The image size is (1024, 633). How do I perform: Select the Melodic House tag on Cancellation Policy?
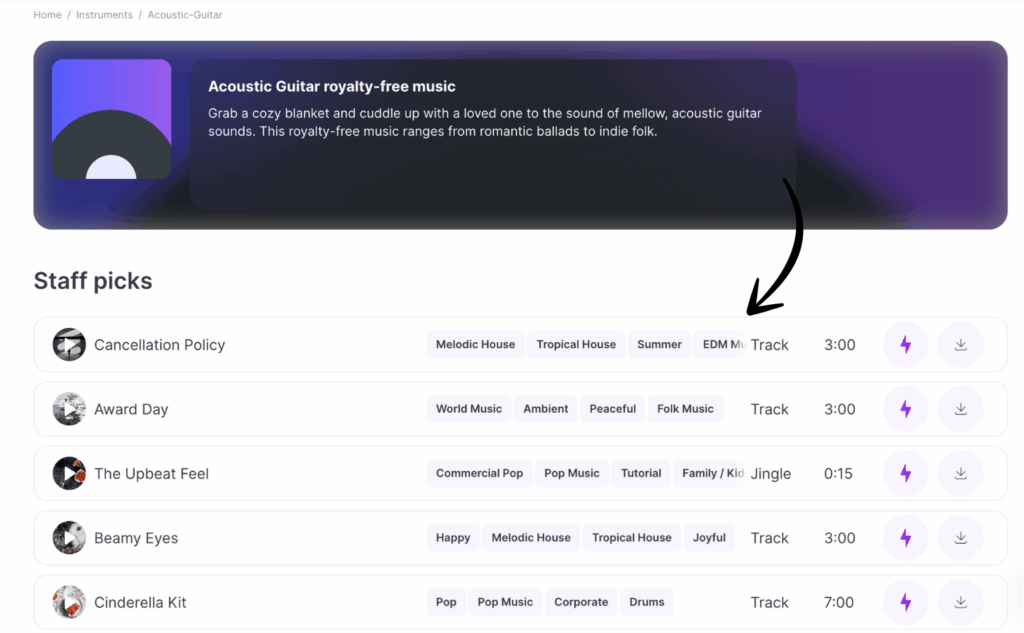tap(475, 344)
